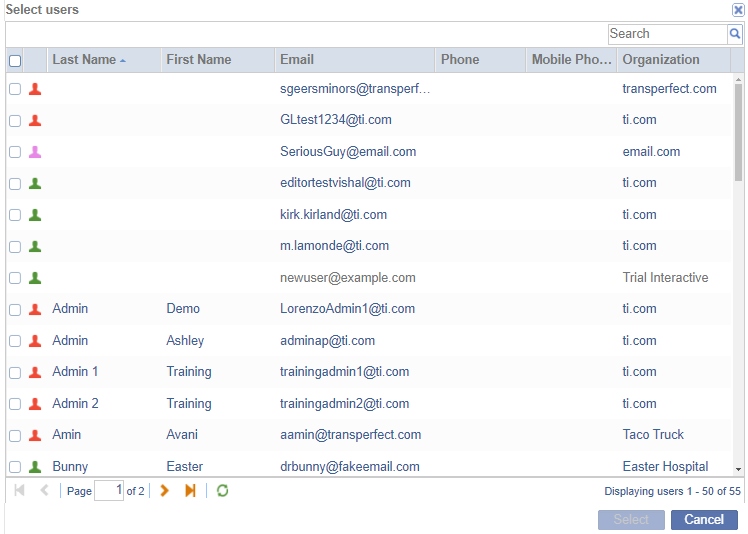This screenshot has width=748, height=534.
Task: Click into the Search field
Action: [667, 34]
